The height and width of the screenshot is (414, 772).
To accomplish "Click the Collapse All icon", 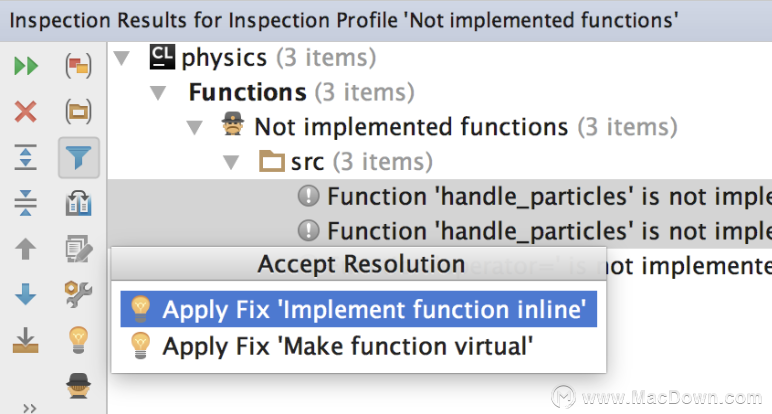I will [x=26, y=203].
